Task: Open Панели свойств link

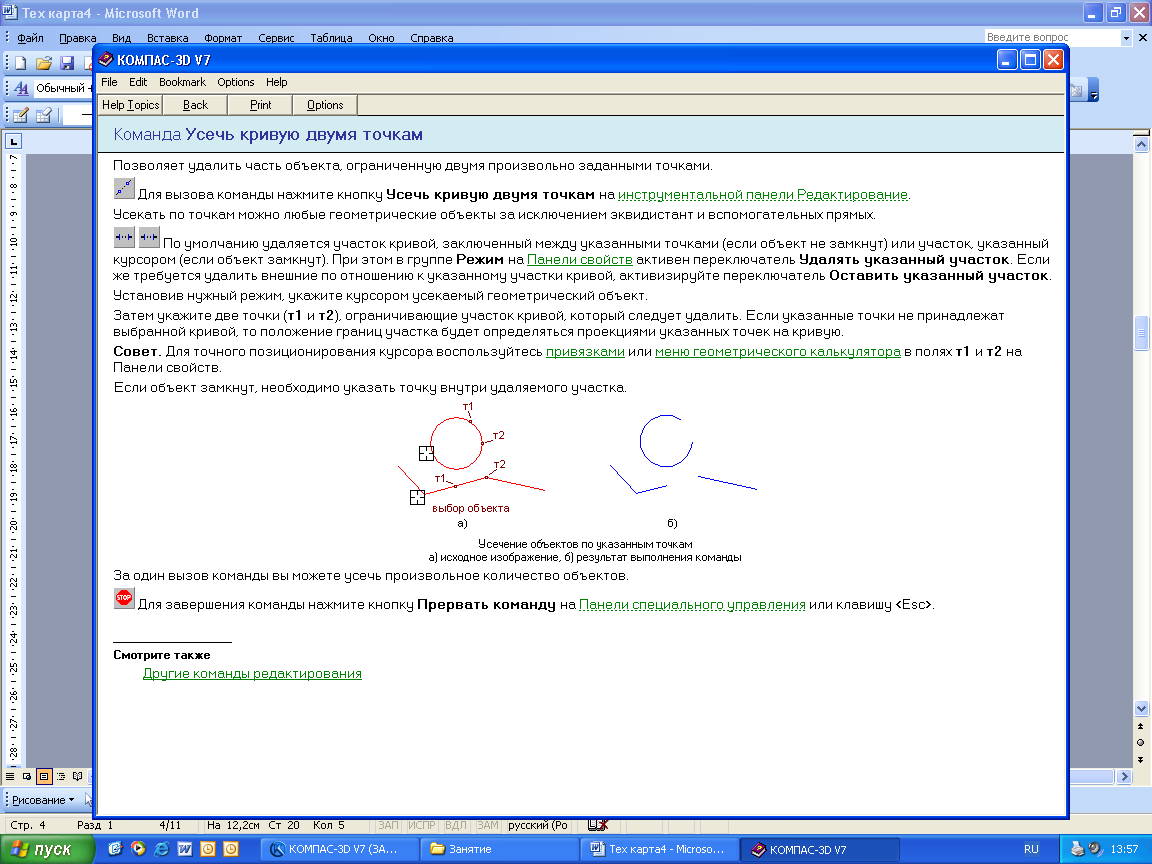Action: click(x=580, y=259)
